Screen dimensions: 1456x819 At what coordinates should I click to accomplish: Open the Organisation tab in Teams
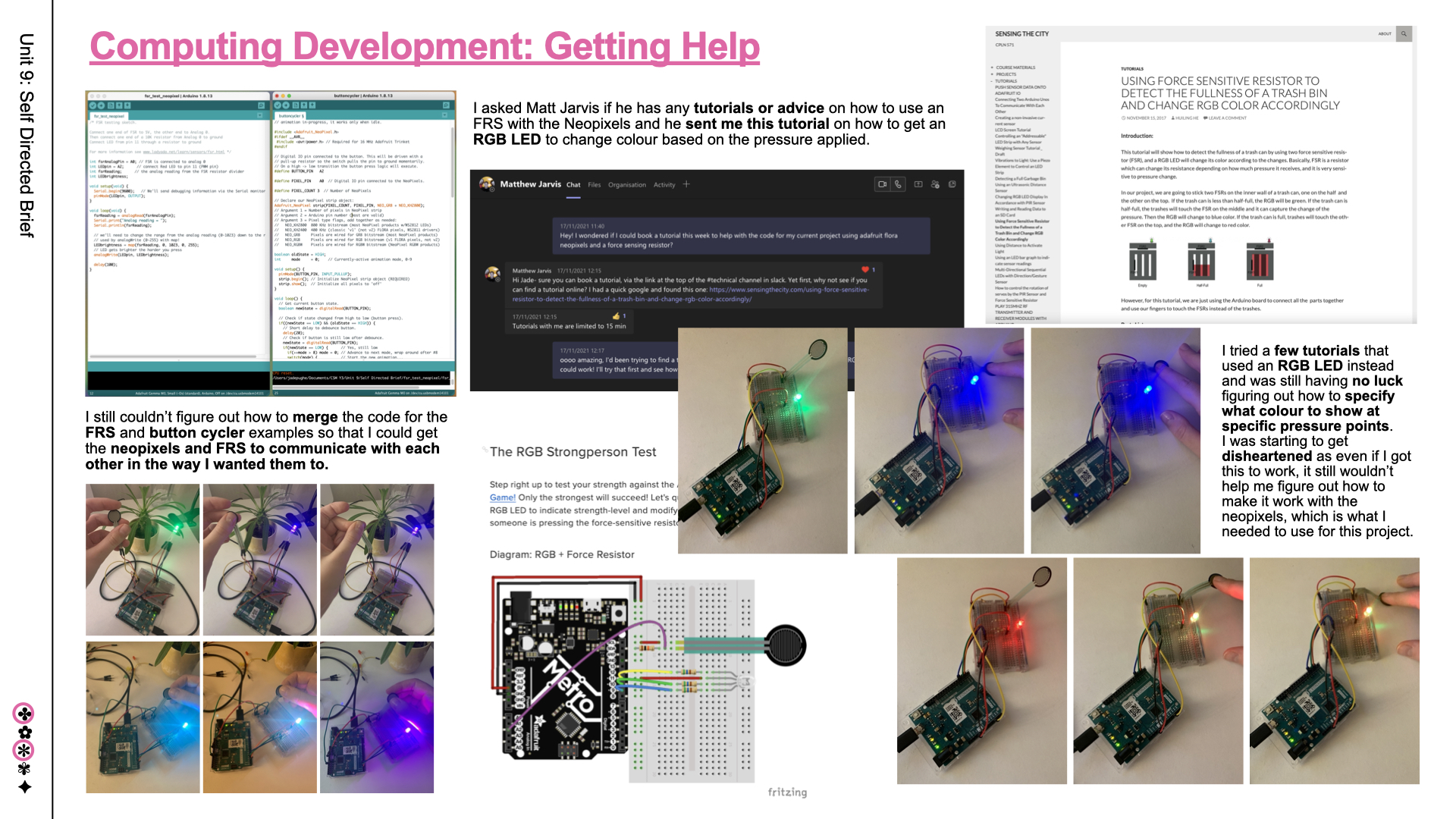tap(627, 185)
